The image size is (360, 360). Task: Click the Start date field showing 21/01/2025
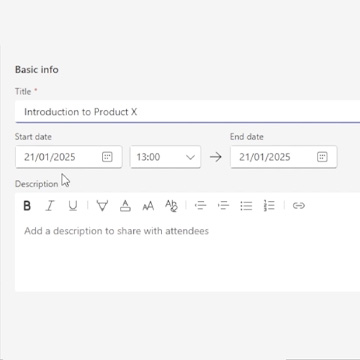coord(69,157)
